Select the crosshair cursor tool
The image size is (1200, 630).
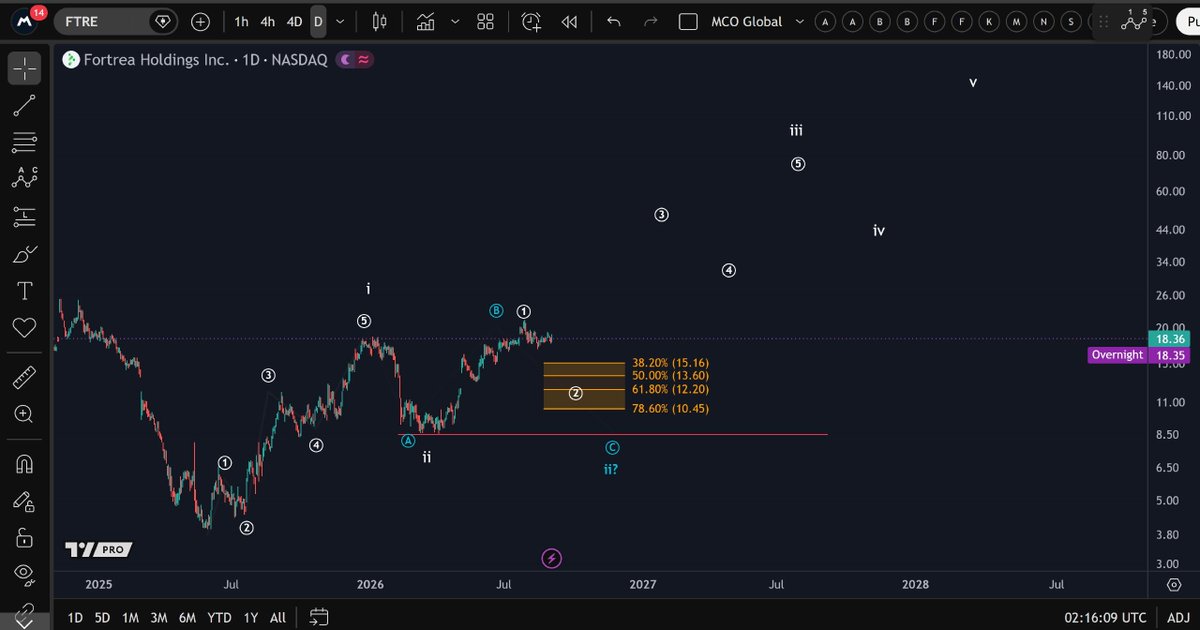(x=25, y=67)
